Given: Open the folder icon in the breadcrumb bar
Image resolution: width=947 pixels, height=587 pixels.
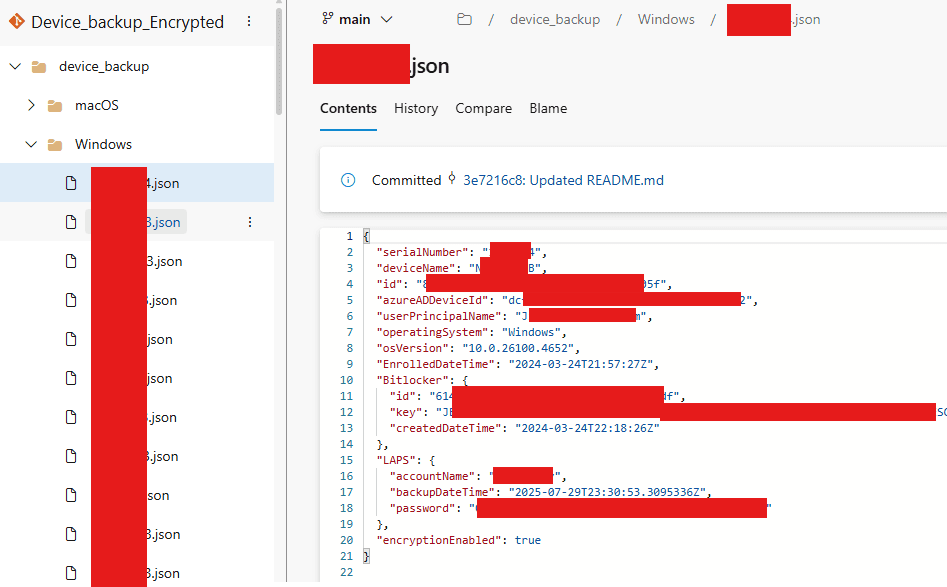Looking at the screenshot, I should pos(464,19).
